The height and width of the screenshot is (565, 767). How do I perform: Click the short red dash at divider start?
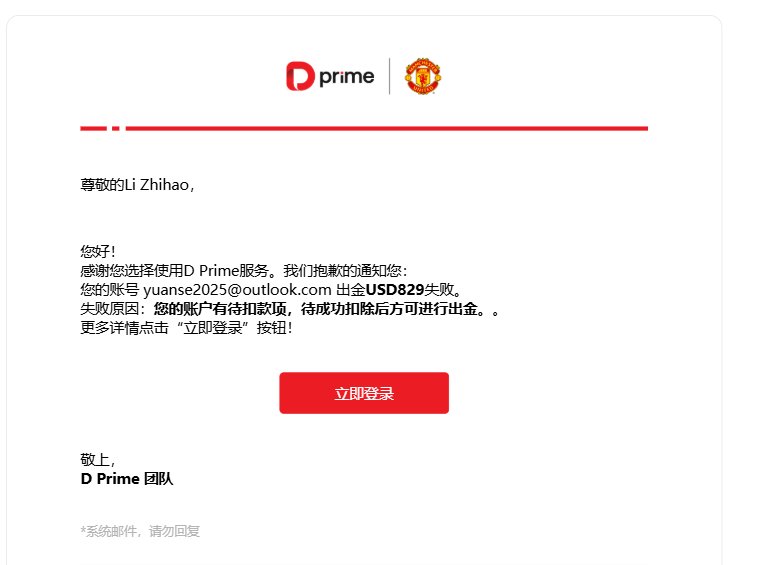[93, 128]
